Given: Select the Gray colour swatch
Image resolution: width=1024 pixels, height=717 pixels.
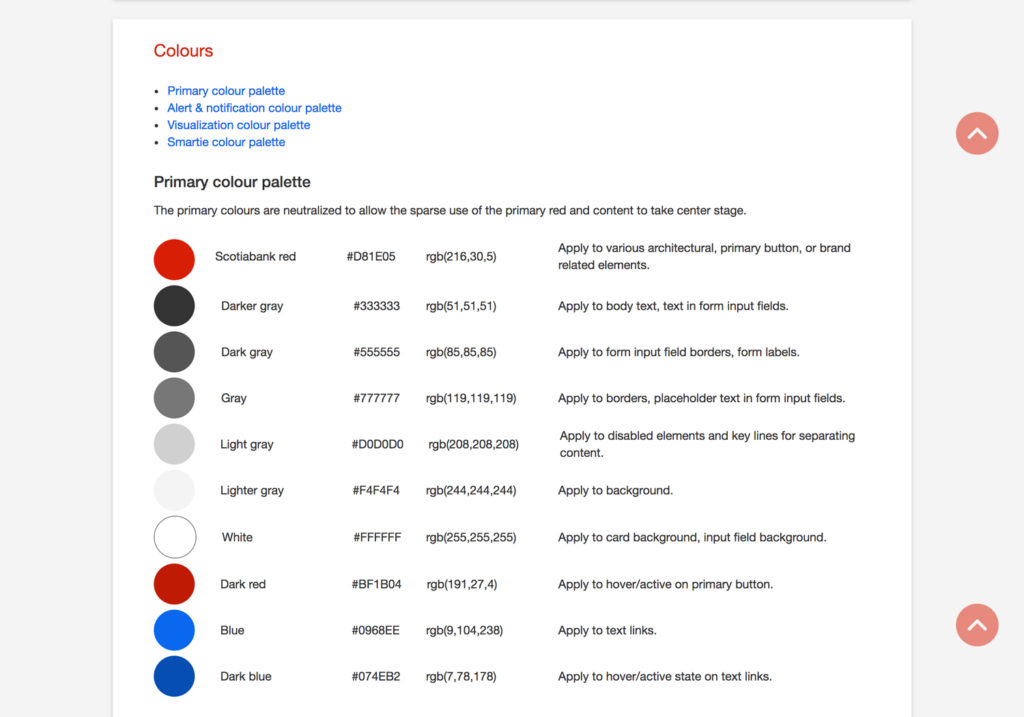Looking at the screenshot, I should click(x=174, y=397).
